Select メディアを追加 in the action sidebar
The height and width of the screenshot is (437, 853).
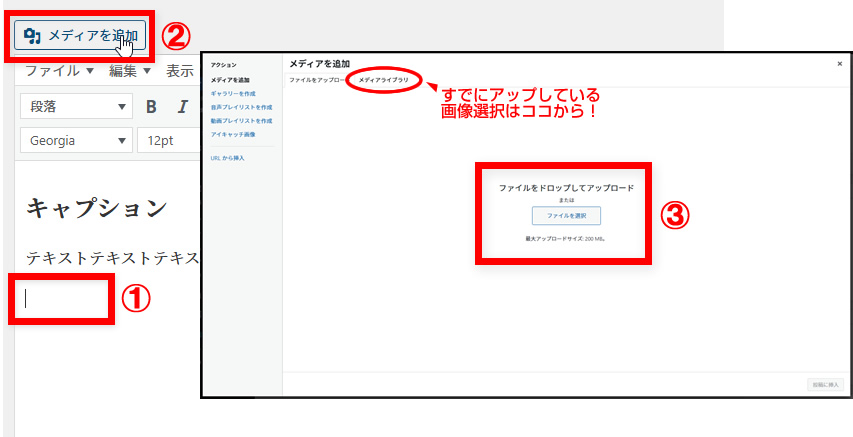[230, 79]
